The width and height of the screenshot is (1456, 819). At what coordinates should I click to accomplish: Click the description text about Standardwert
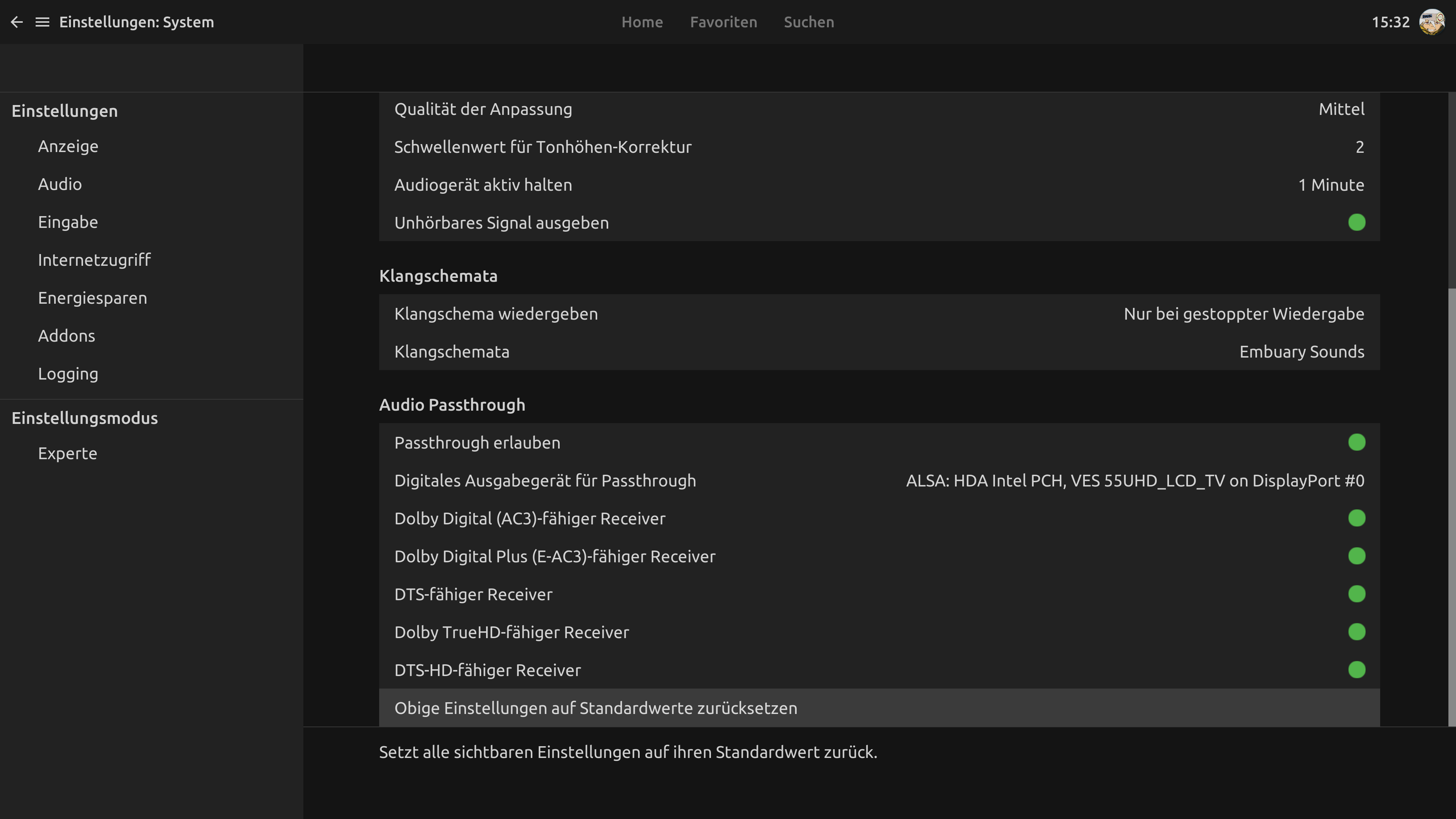[628, 752]
